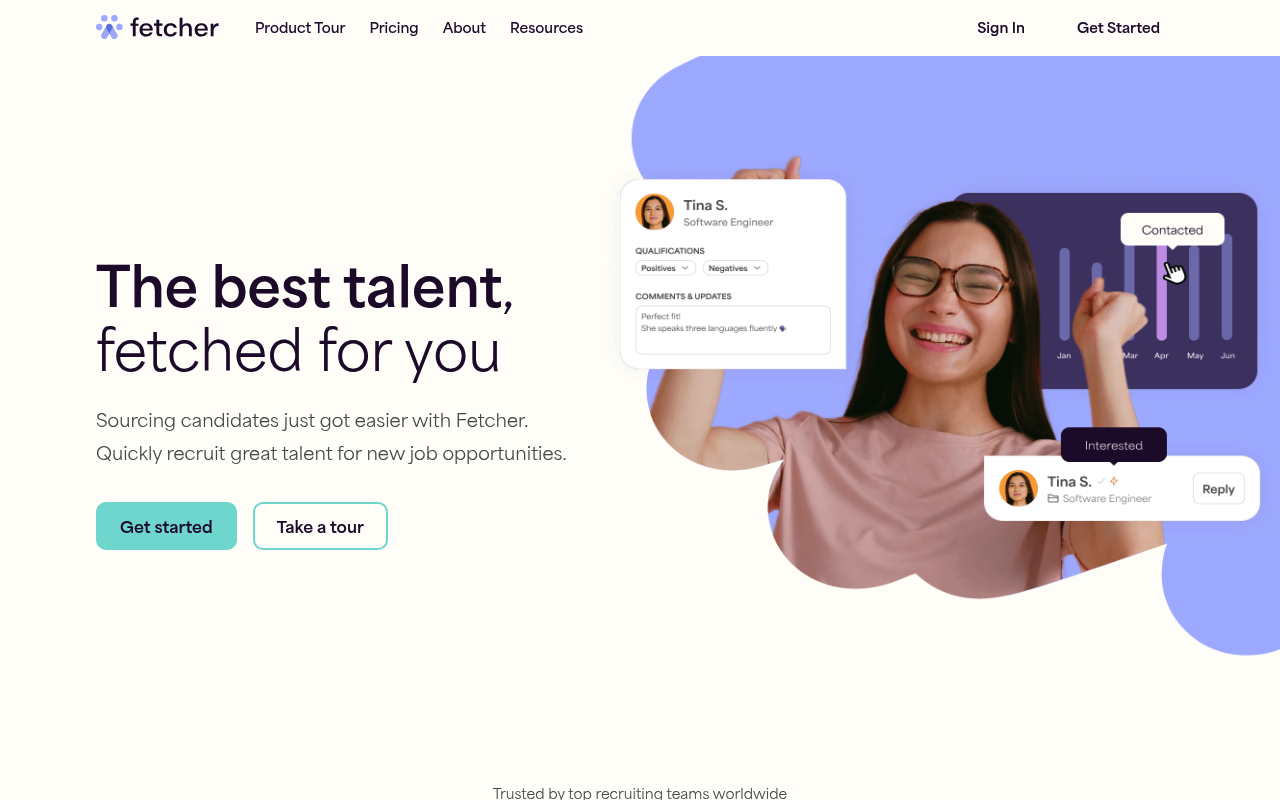Click the Reply button on Tina's card
The height and width of the screenshot is (800, 1280).
click(x=1218, y=489)
